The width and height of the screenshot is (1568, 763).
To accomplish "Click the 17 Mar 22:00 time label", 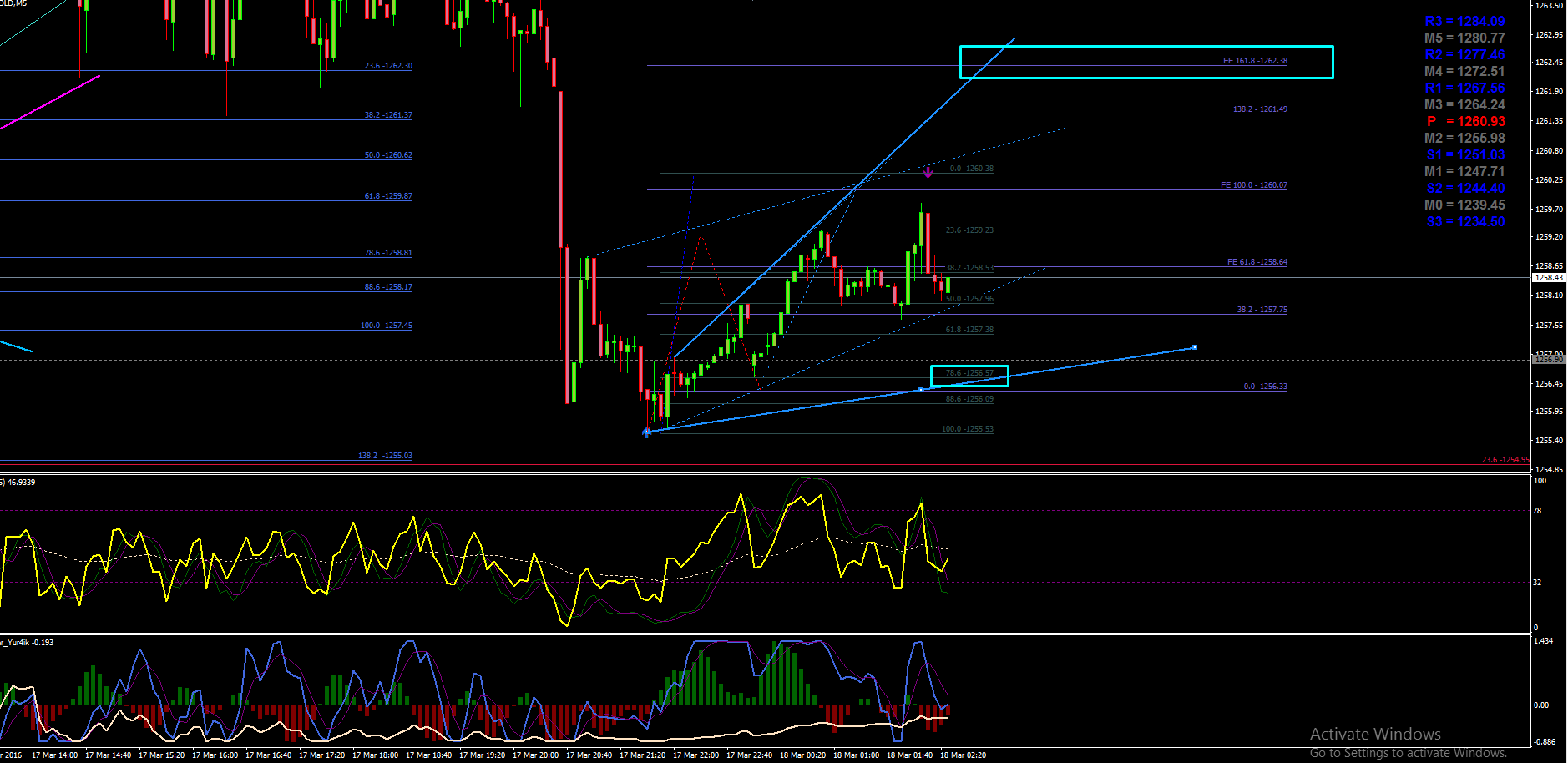I will point(696,755).
